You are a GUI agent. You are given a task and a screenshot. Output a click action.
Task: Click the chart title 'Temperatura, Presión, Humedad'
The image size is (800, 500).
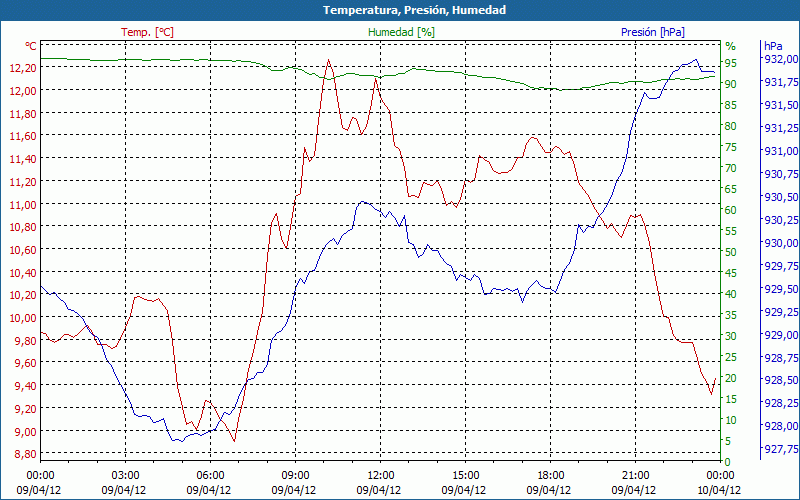tap(414, 10)
